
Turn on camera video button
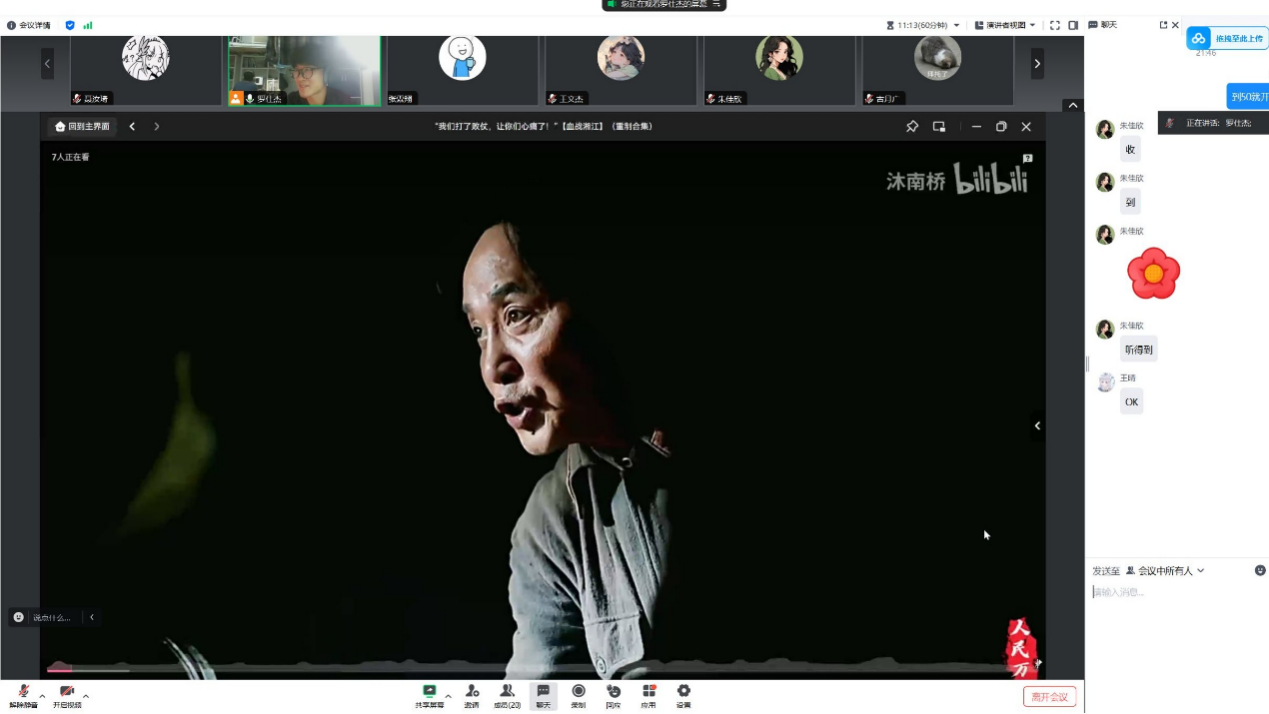click(x=67, y=696)
